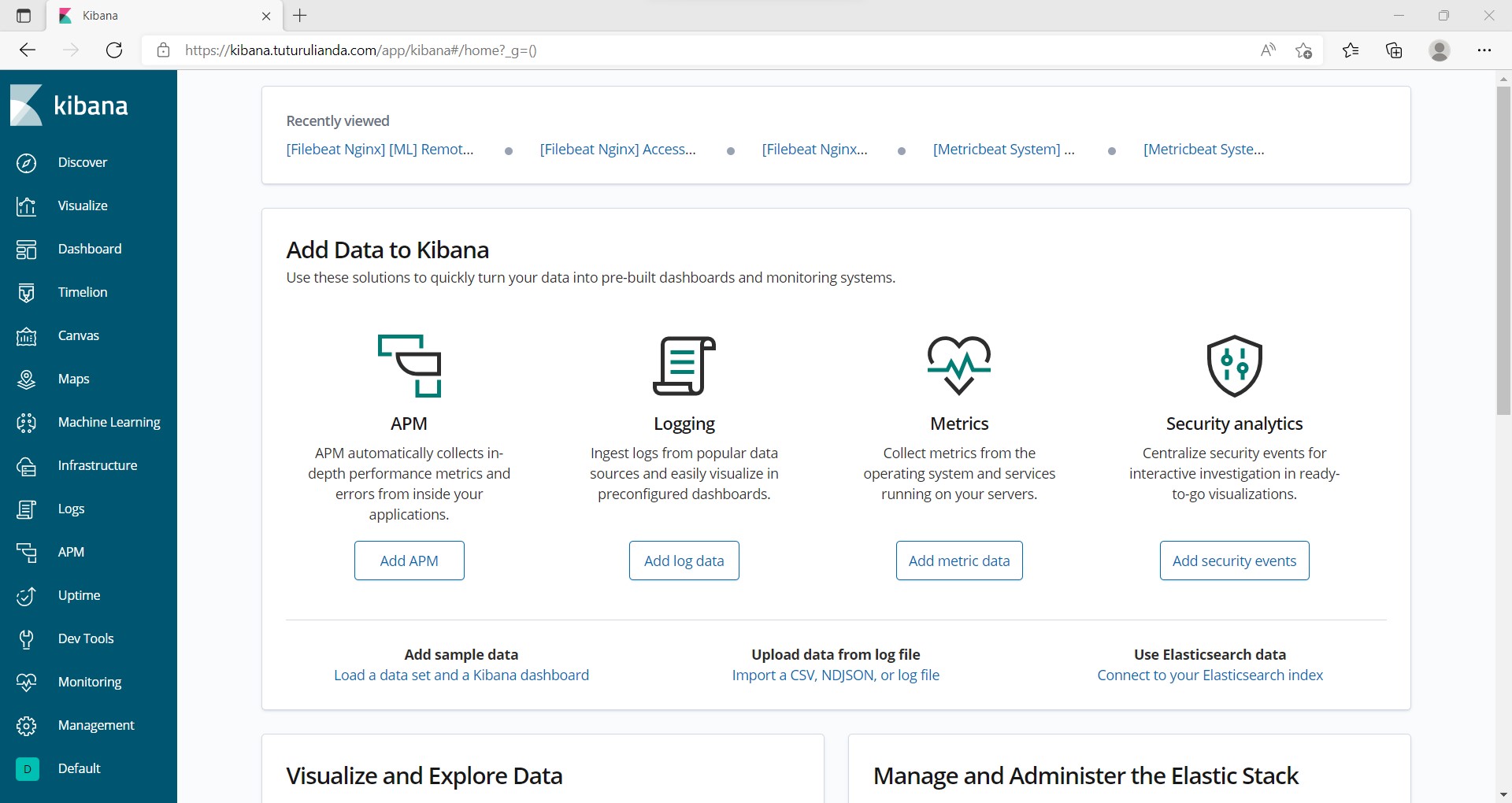Open Uptime icon in sidebar

tap(26, 596)
